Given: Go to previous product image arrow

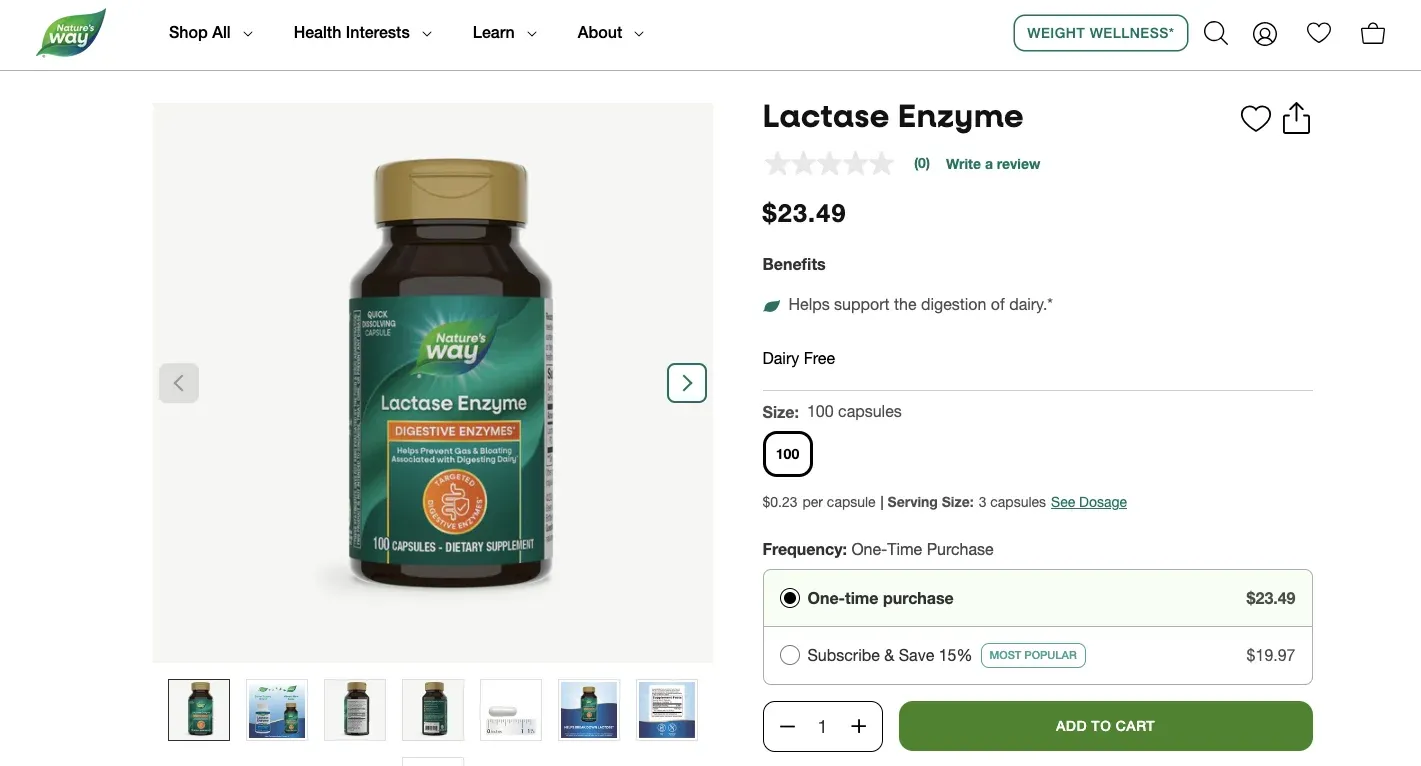Looking at the screenshot, I should click(x=179, y=383).
